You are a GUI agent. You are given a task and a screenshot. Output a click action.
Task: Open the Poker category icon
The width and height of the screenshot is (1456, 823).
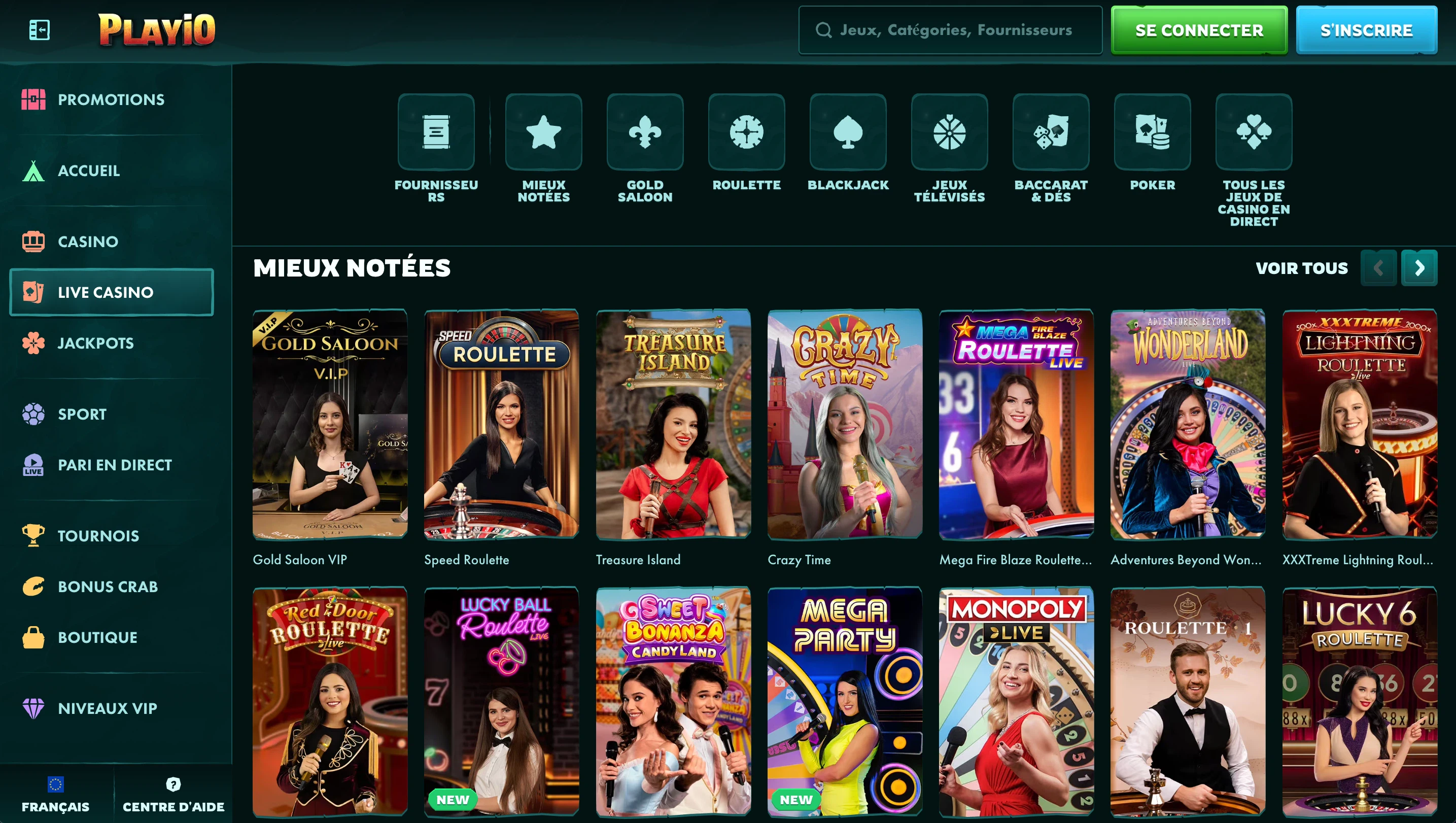pos(1152,132)
